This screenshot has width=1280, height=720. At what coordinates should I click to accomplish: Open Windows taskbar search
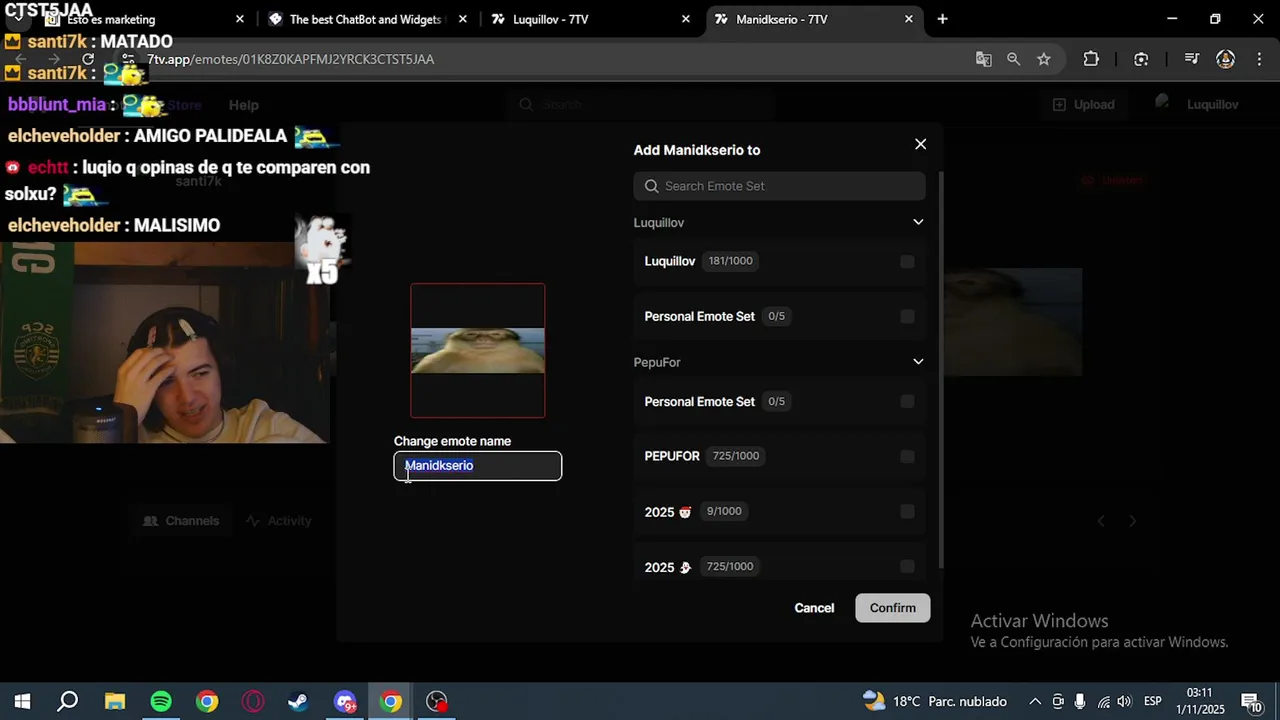click(67, 701)
